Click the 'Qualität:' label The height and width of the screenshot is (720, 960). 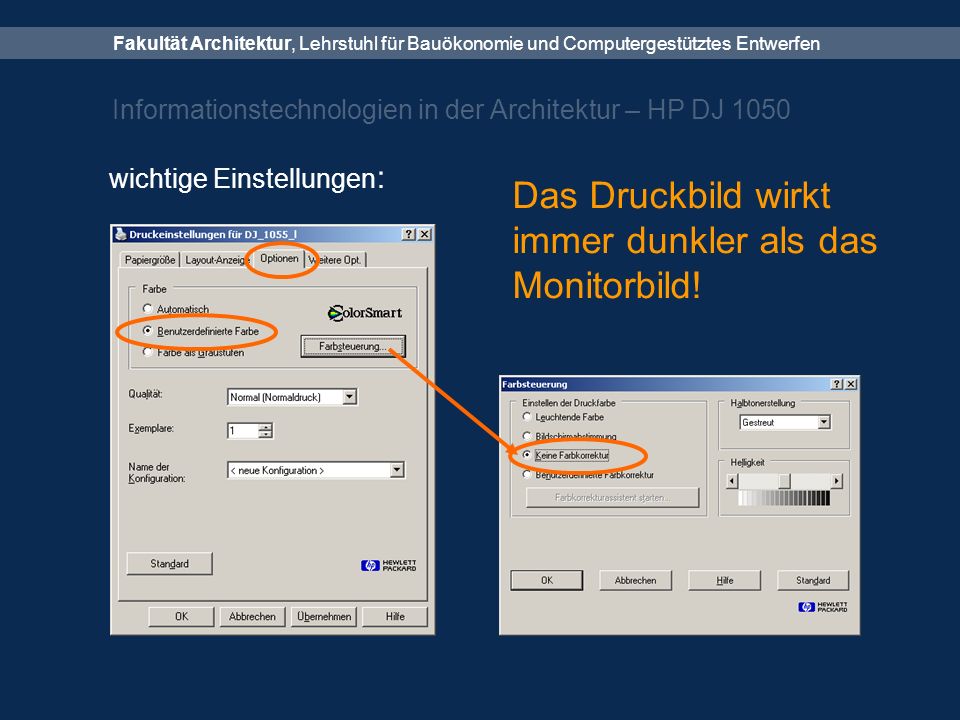[x=145, y=394]
